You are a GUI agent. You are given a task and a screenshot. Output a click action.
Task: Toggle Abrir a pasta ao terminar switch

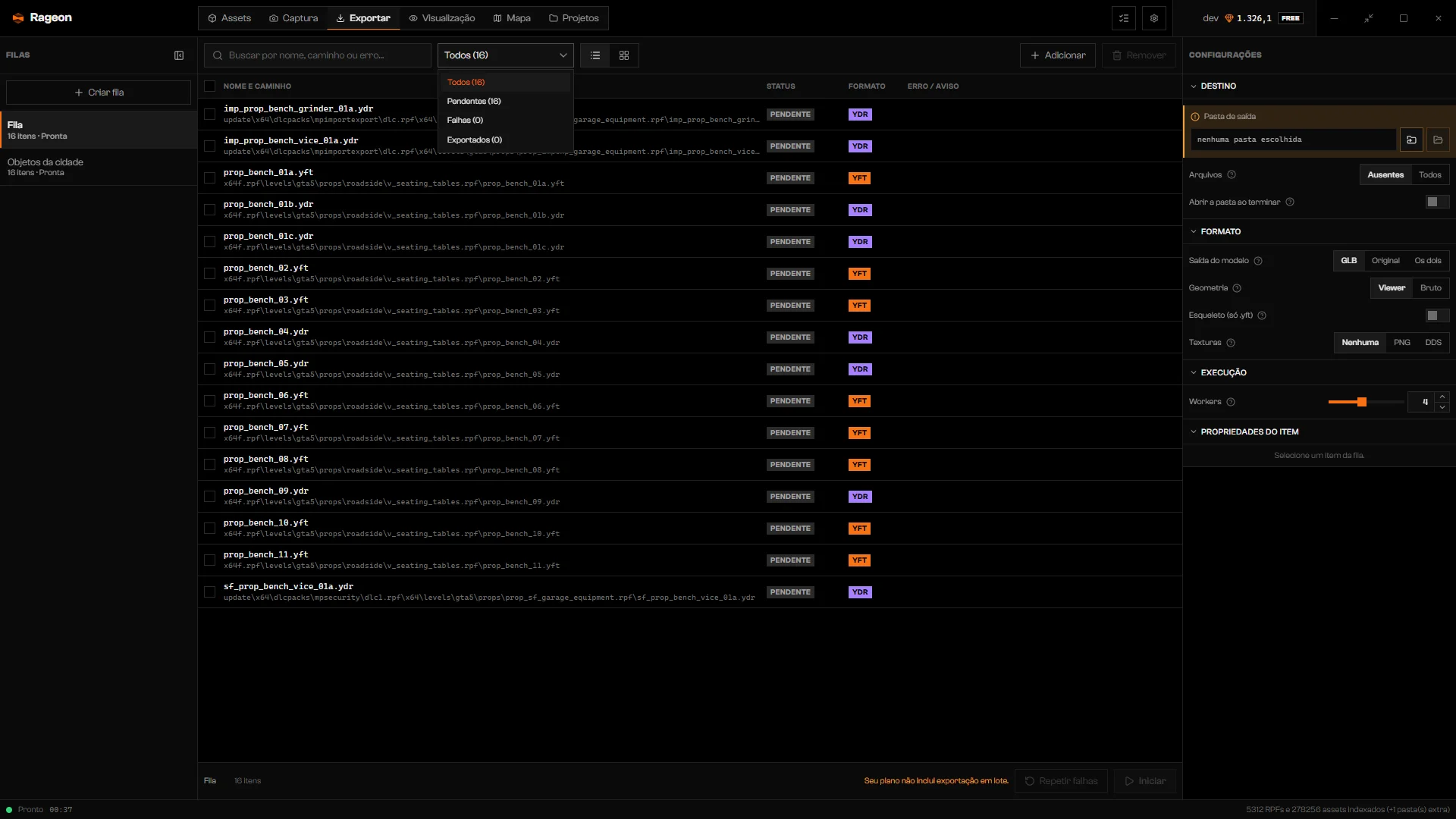[1437, 202]
